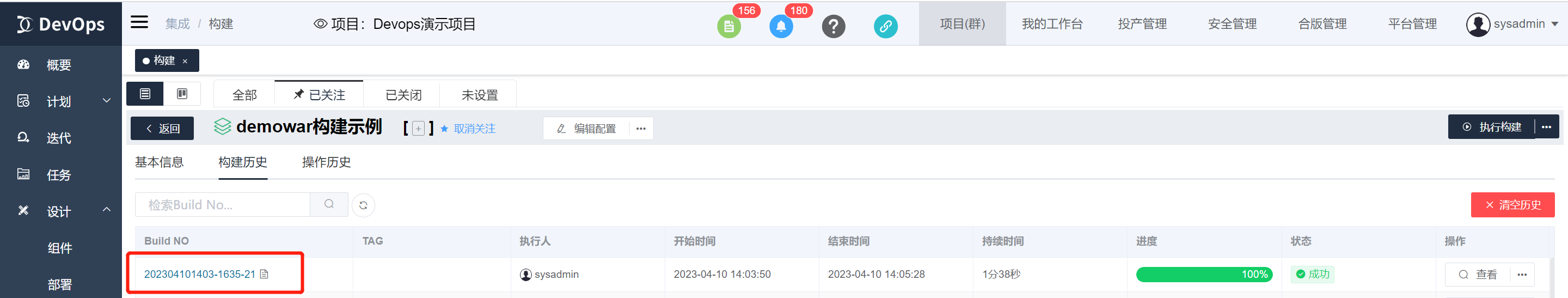1568x298 pixels.
Task: Click the 100% green progress bar
Action: point(1204,275)
